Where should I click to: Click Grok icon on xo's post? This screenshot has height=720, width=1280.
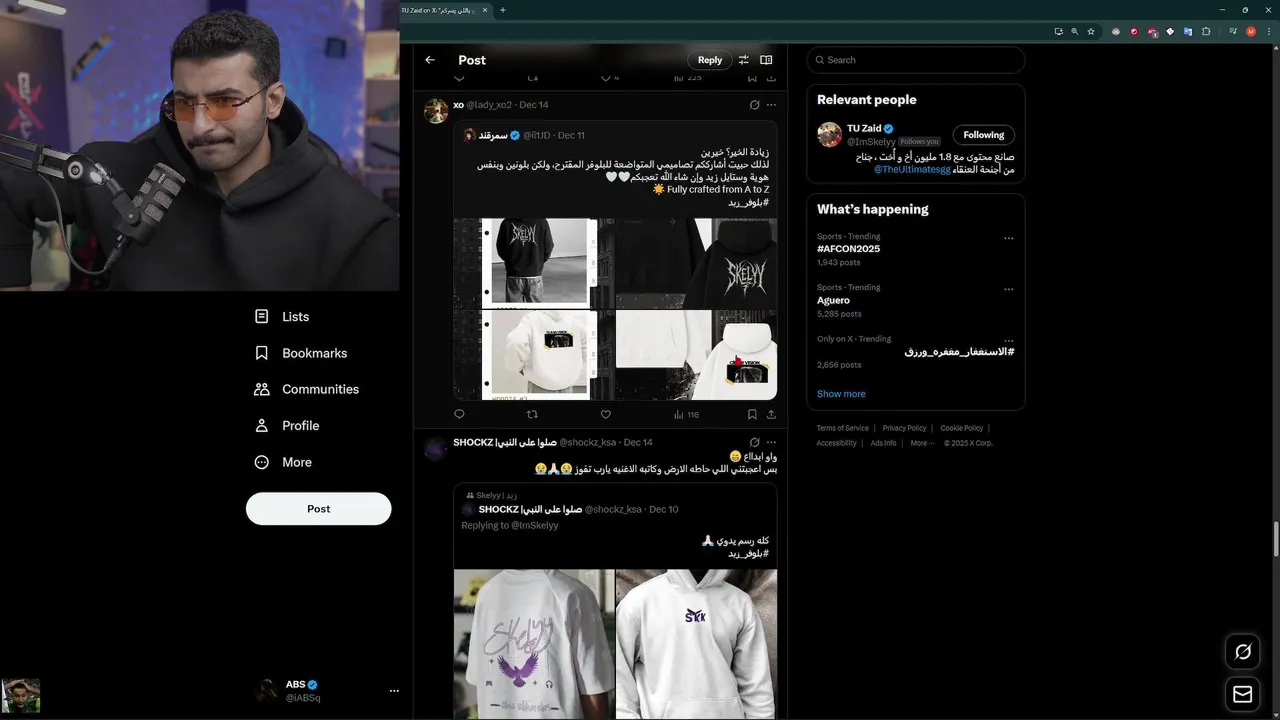[x=754, y=105]
